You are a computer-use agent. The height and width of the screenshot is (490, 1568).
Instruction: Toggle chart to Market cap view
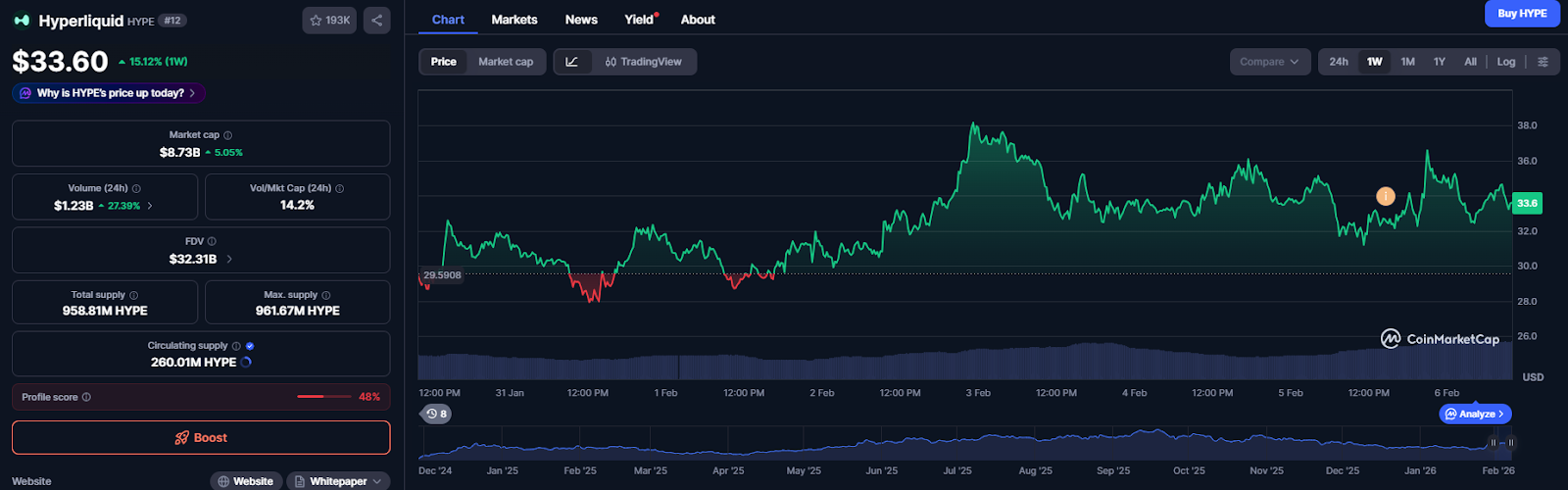[506, 62]
